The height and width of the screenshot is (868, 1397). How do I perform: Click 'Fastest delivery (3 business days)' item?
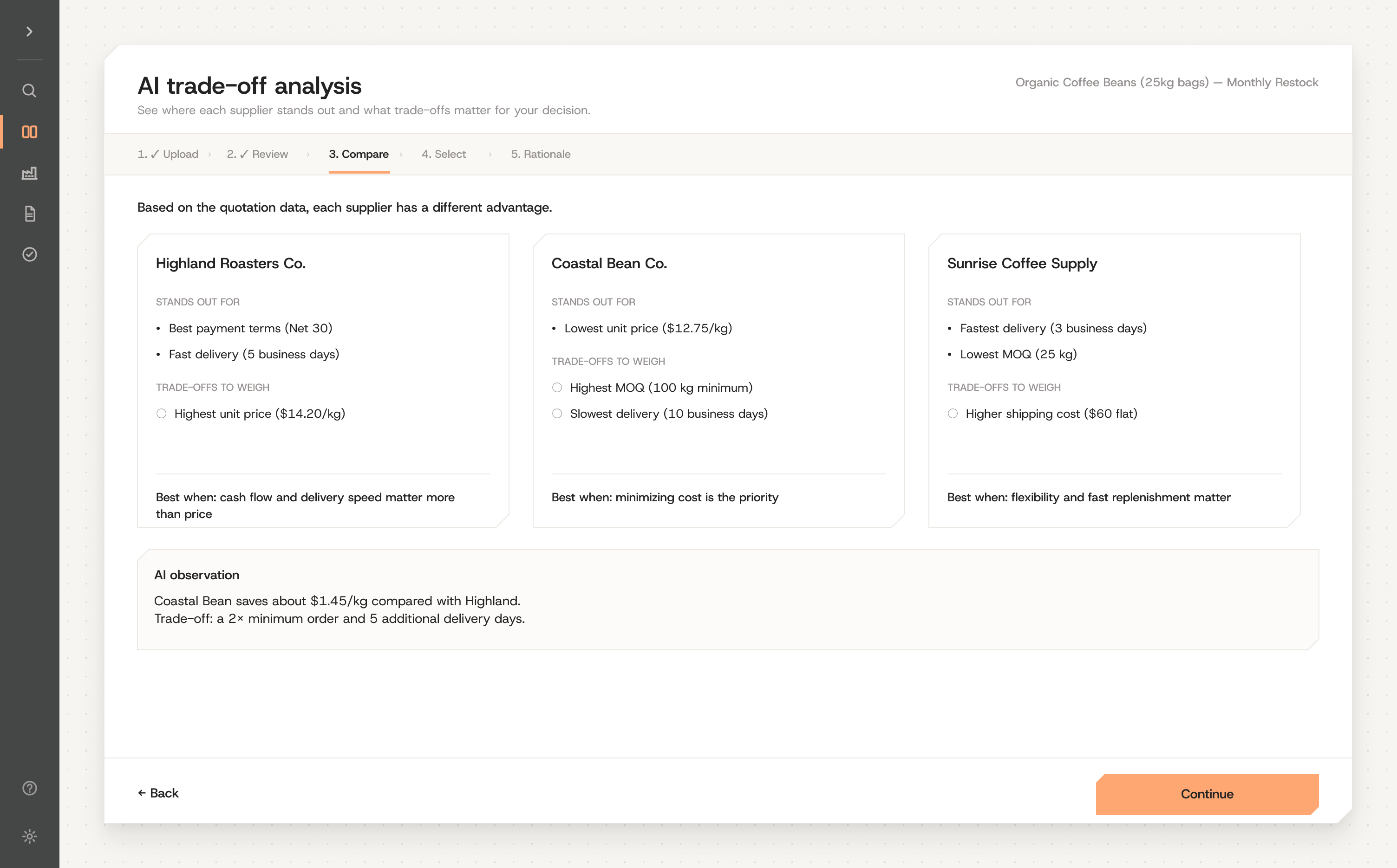[x=1053, y=328]
